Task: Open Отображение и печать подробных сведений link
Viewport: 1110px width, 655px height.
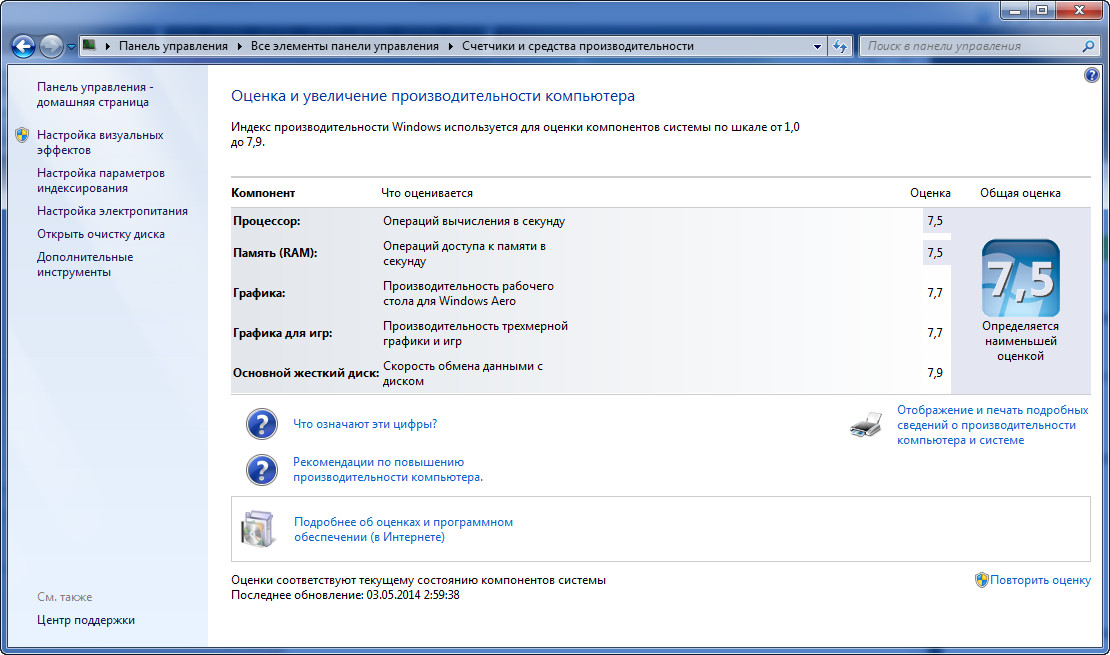Action: point(992,425)
